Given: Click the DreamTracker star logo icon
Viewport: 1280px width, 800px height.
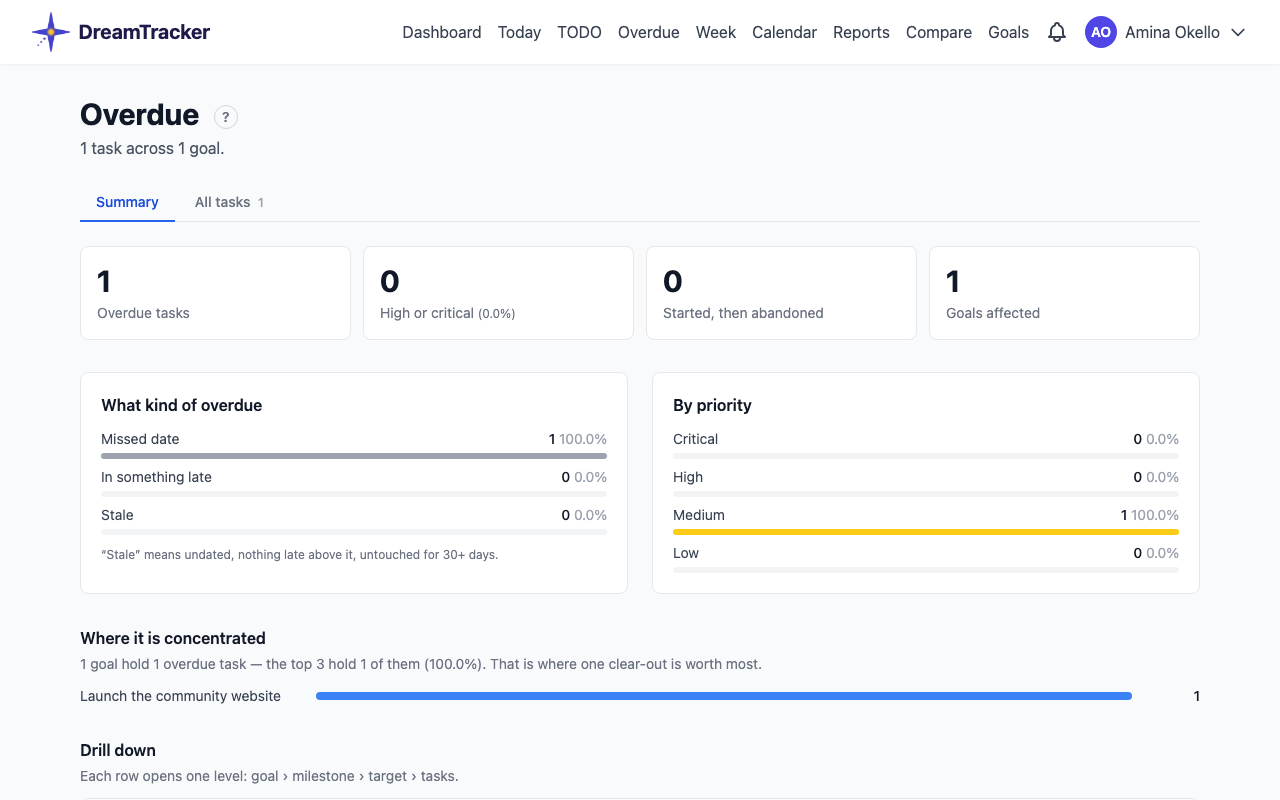Looking at the screenshot, I should click(50, 32).
